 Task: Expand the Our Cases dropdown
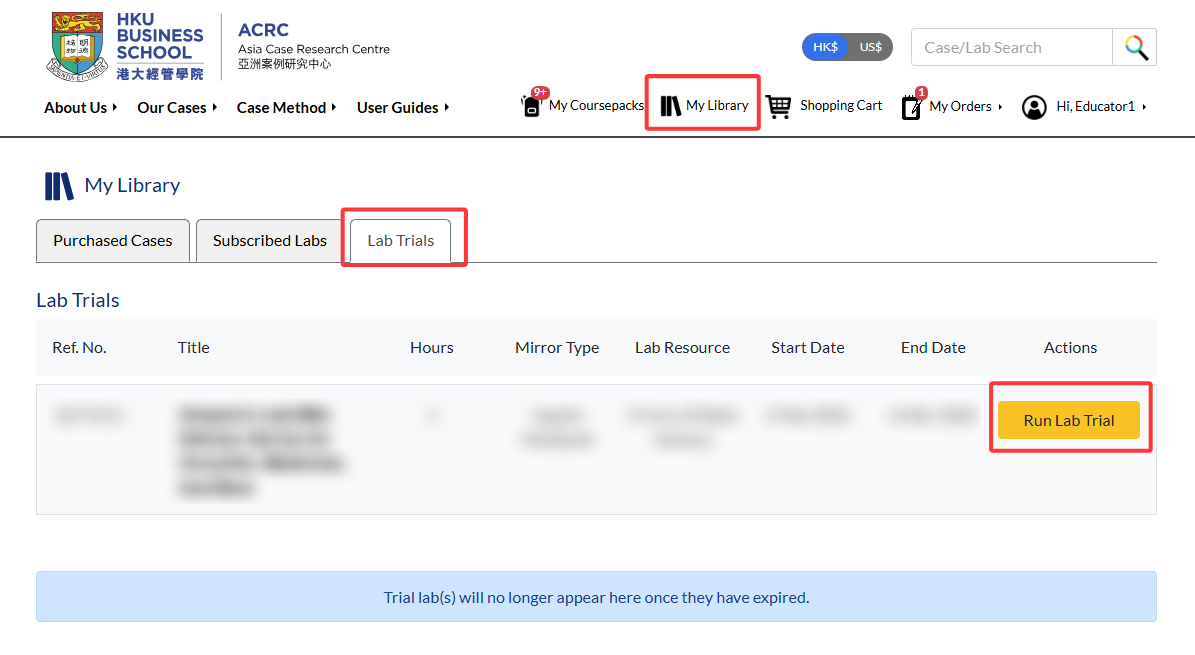point(177,108)
